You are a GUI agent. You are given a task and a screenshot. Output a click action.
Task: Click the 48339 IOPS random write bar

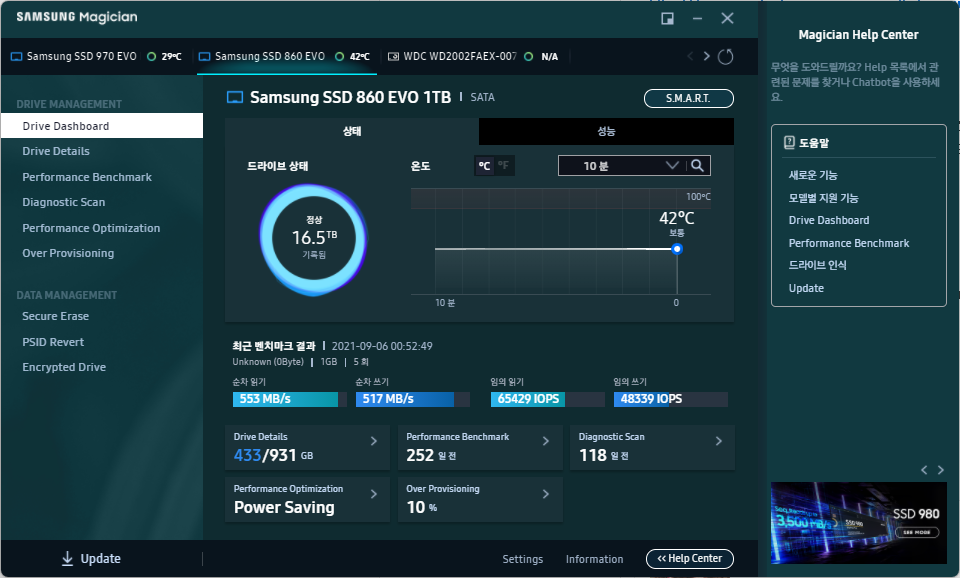click(x=670, y=399)
